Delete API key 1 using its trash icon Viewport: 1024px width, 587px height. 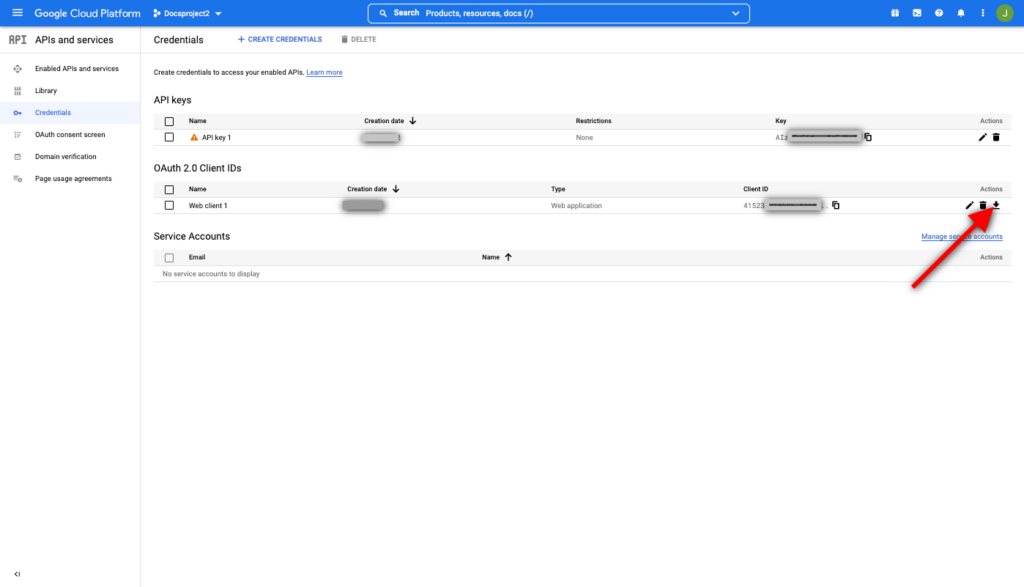(x=996, y=137)
